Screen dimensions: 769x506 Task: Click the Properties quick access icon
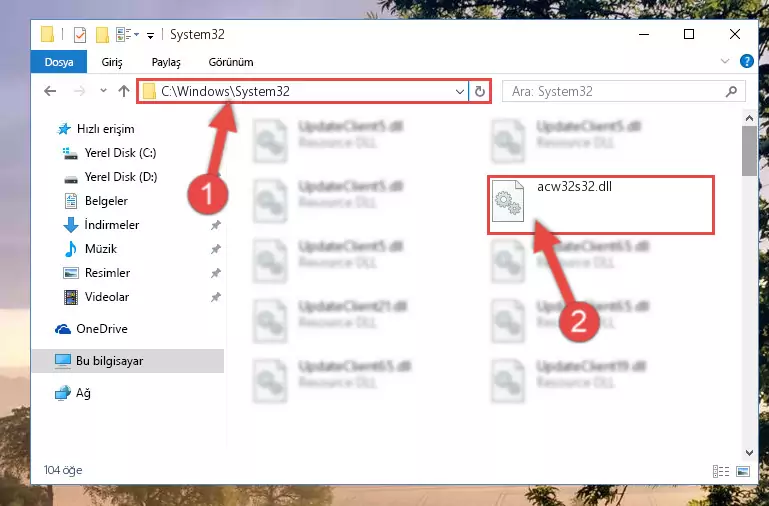pos(79,34)
